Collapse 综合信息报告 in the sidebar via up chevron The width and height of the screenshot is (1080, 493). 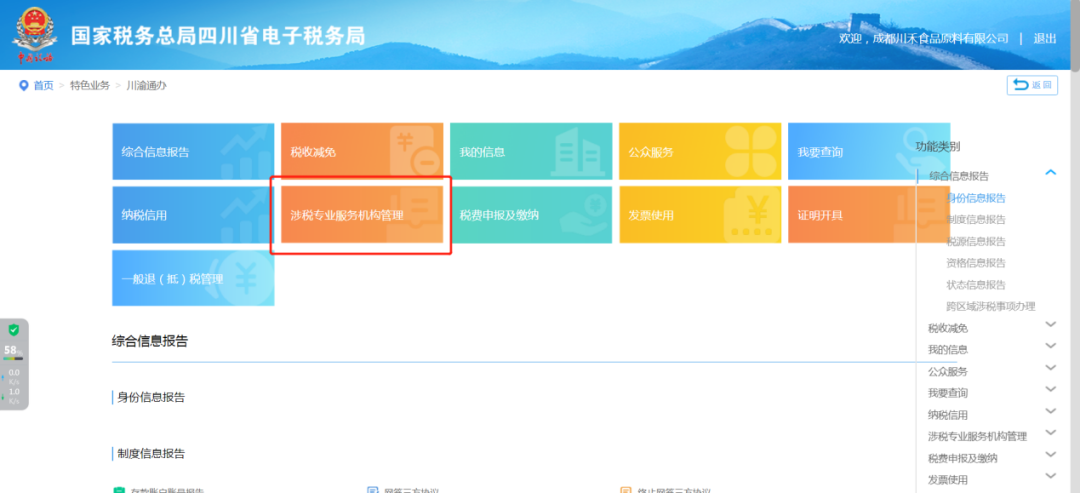[x=1050, y=172]
